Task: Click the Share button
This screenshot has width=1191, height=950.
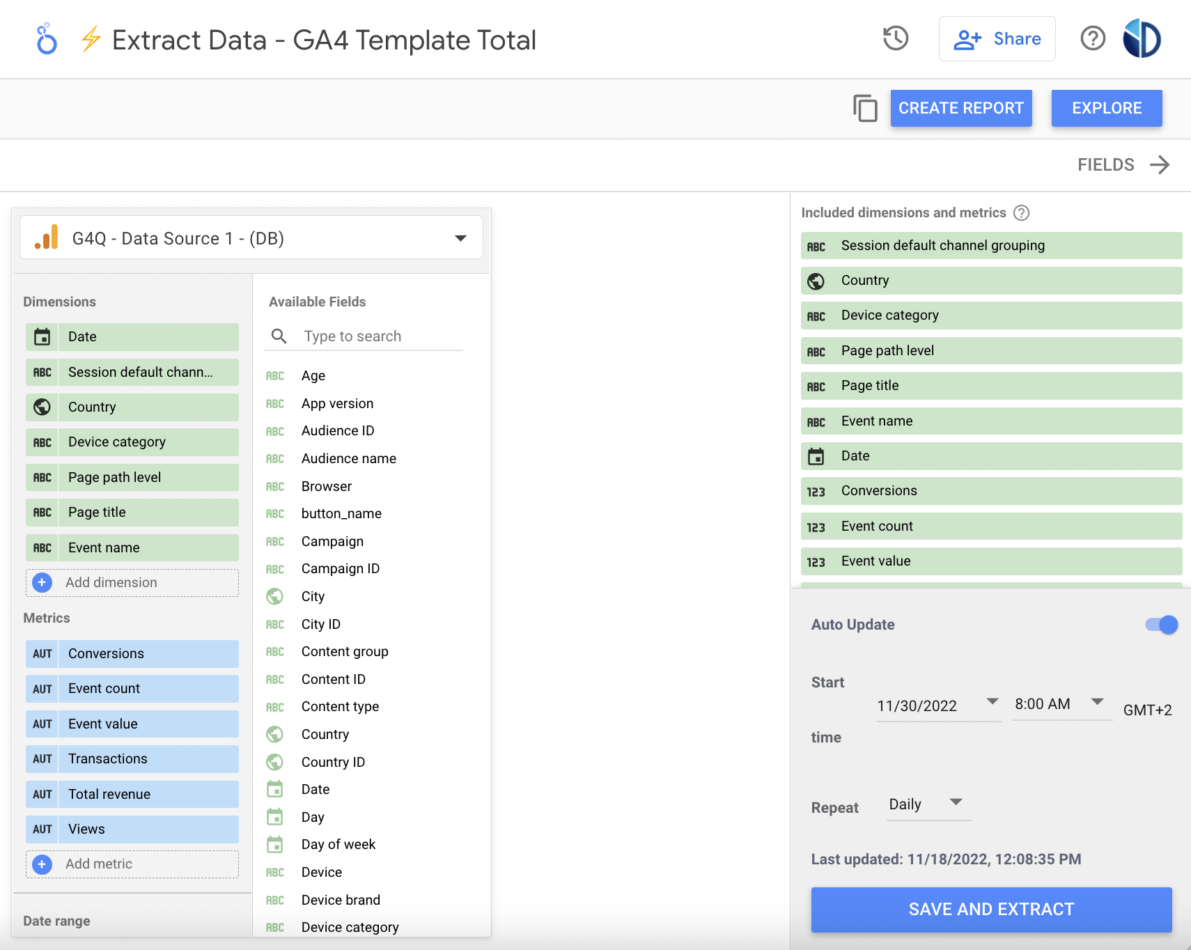Action: [997, 38]
